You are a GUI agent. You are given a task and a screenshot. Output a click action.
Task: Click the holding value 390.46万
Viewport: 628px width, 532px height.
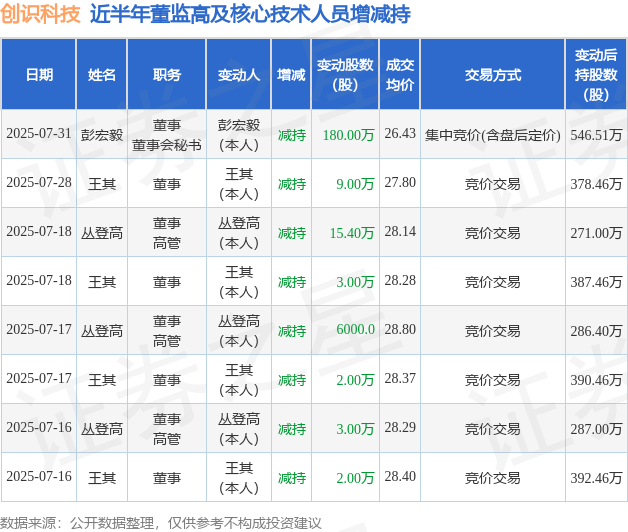(x=596, y=380)
